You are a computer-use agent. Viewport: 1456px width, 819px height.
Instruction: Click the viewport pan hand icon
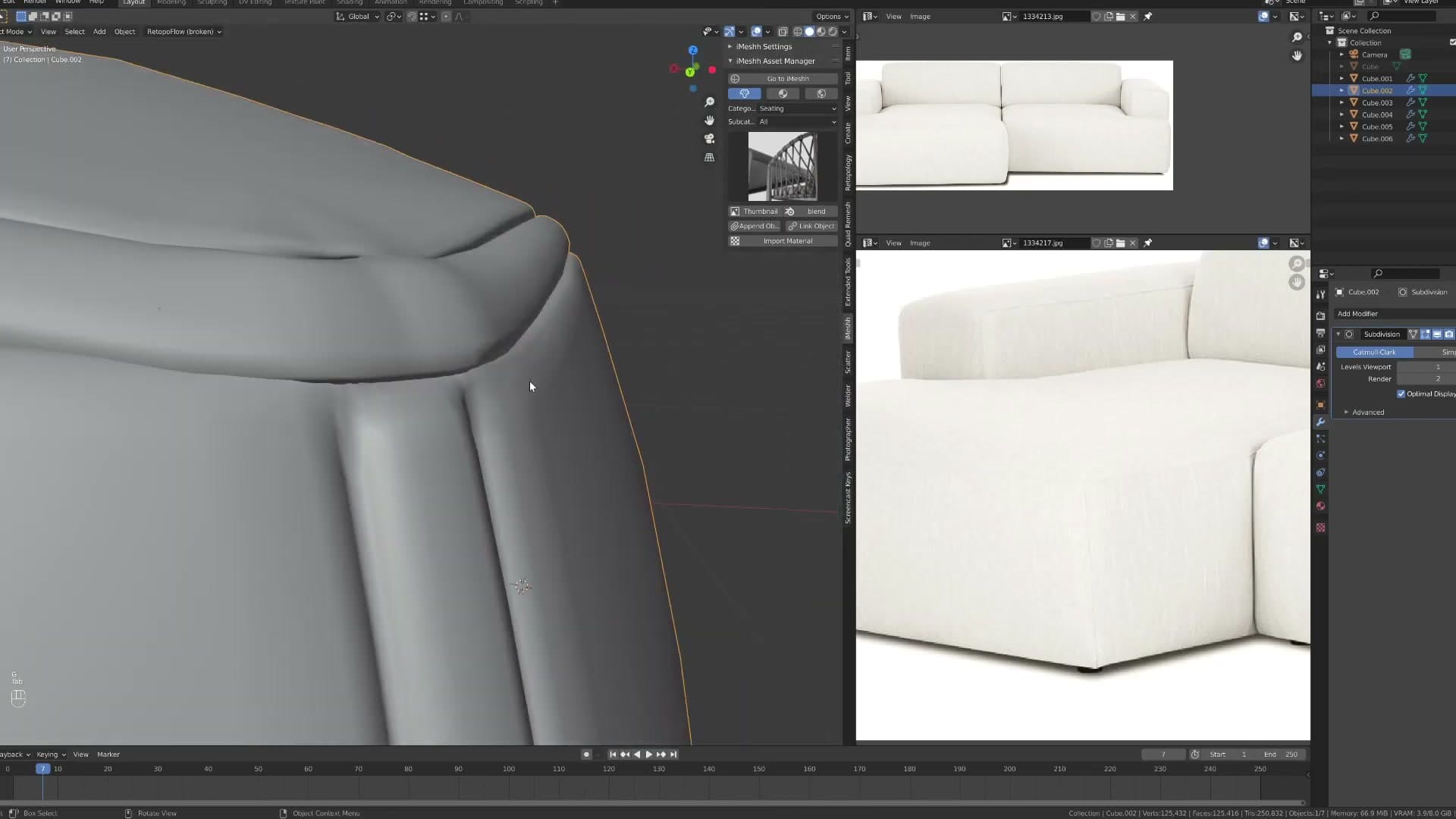coord(709,121)
